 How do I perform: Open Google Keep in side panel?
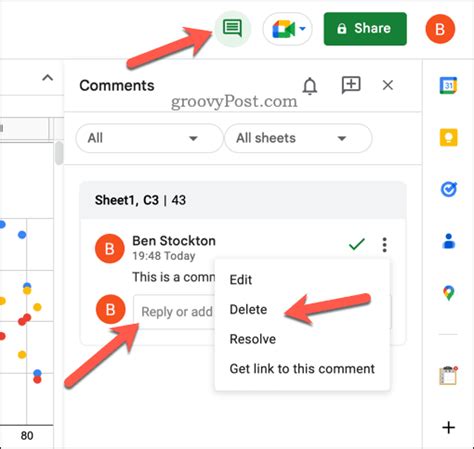(448, 137)
